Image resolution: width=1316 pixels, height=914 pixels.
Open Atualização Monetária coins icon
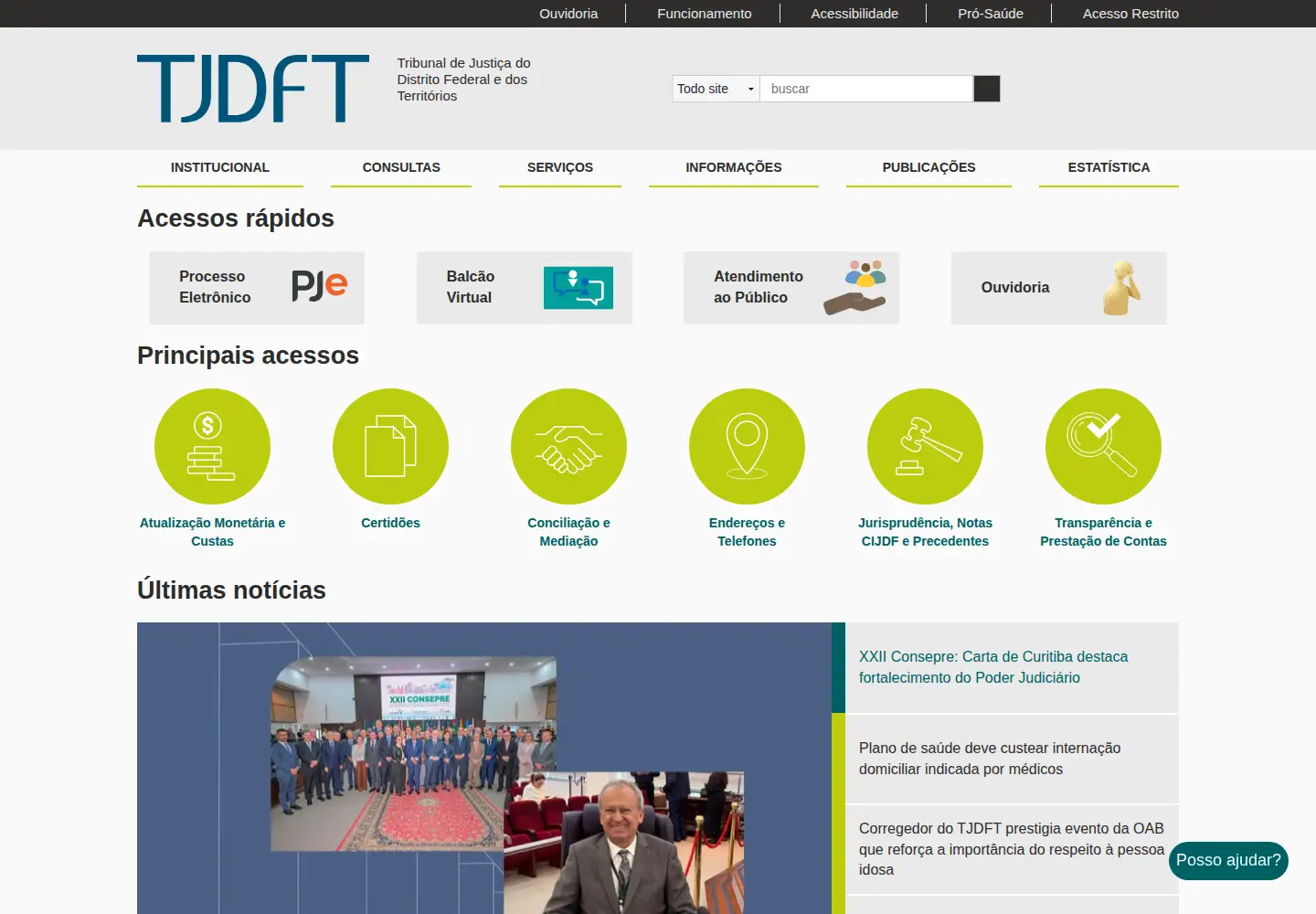212,446
